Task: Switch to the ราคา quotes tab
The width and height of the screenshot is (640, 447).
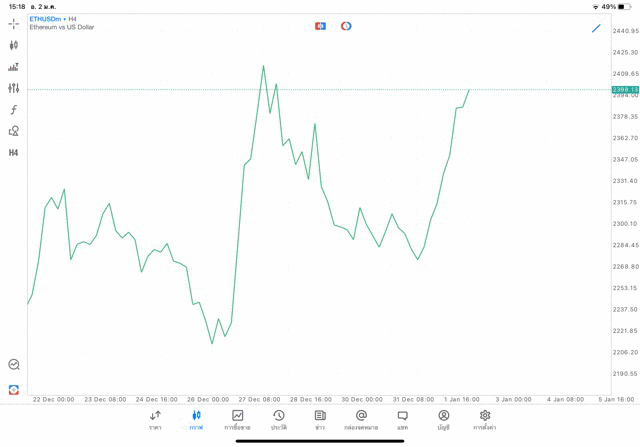Action: point(155,420)
